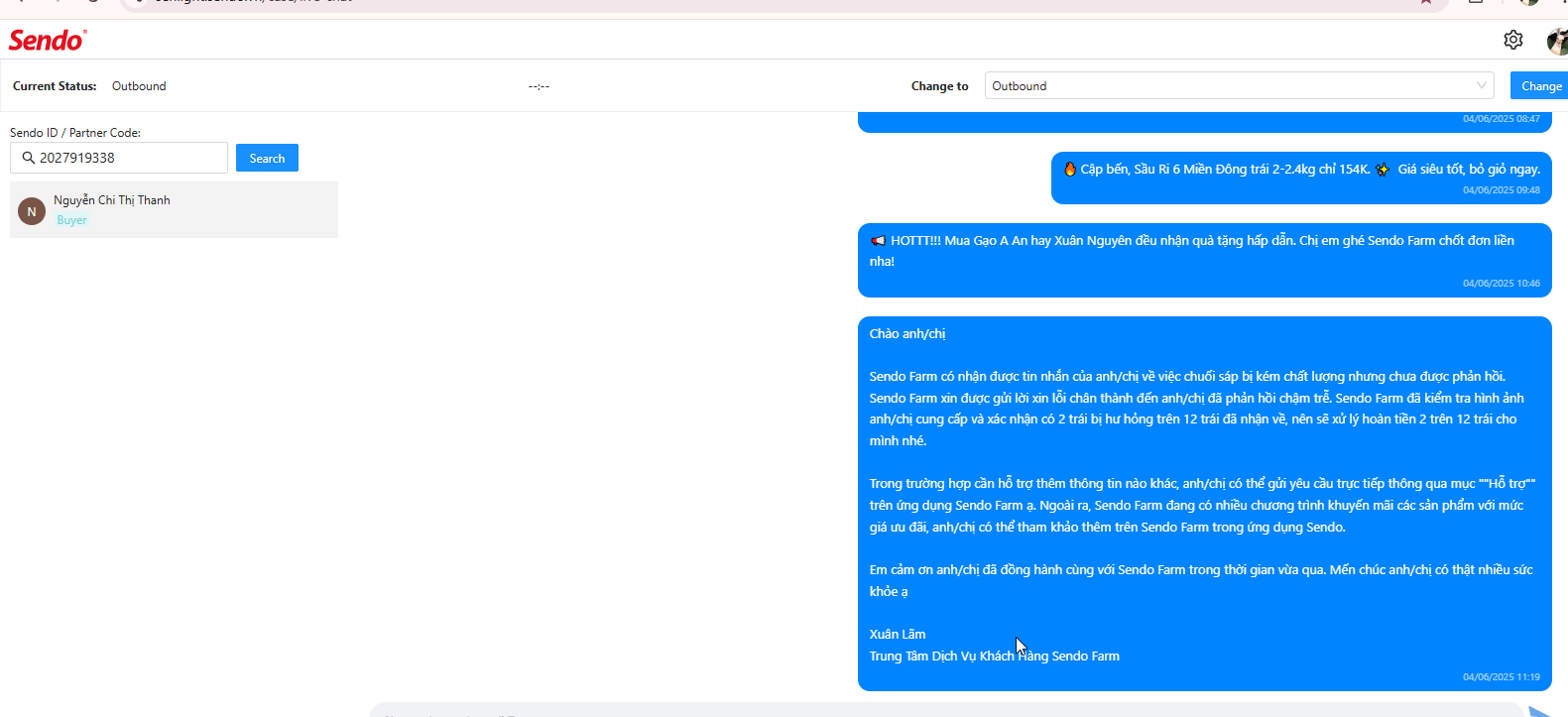Click timestamp 04/06/2025 08:47
The width and height of the screenshot is (1568, 717).
click(1501, 119)
